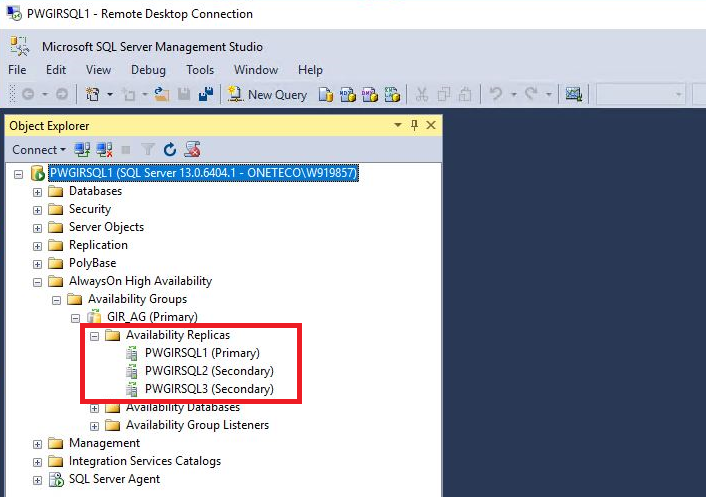Click the Activity Monitor toolbar icon
The height and width of the screenshot is (497, 706).
coord(574,94)
